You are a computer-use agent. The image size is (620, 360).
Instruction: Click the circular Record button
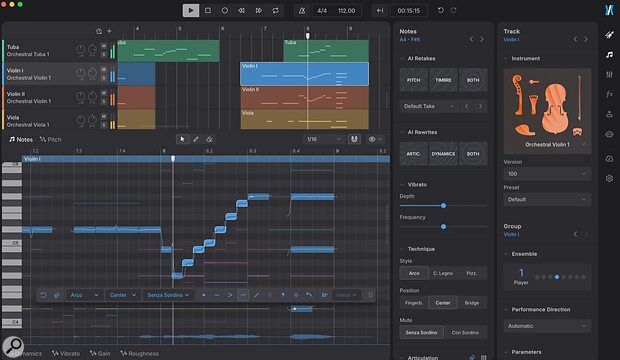[225, 10]
